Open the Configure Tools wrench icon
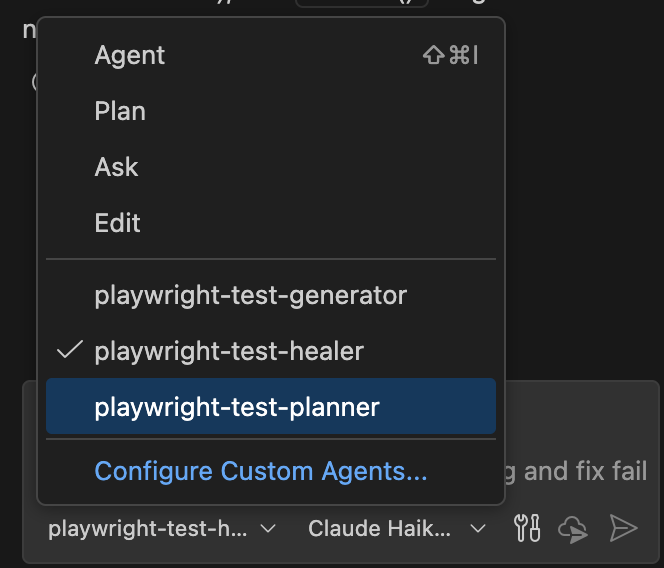Screen dimensions: 664x568 click(x=527, y=528)
